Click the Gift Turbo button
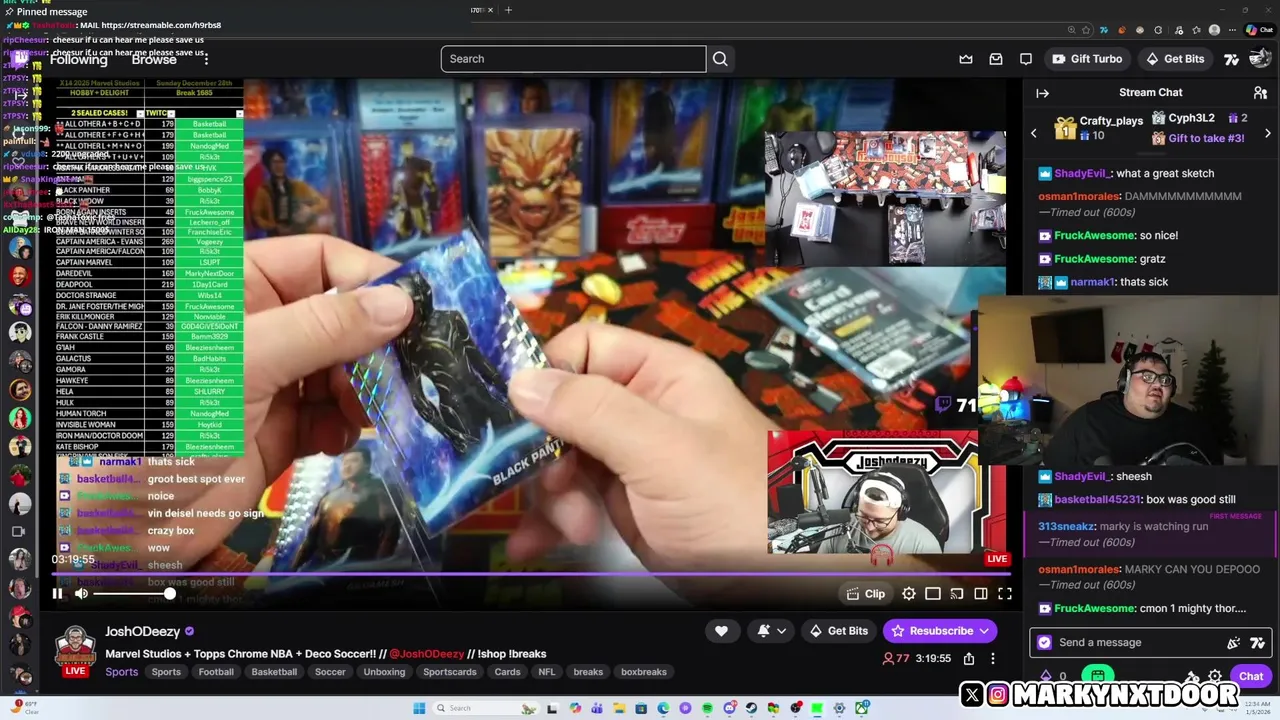This screenshot has width=1280, height=720. click(1087, 59)
